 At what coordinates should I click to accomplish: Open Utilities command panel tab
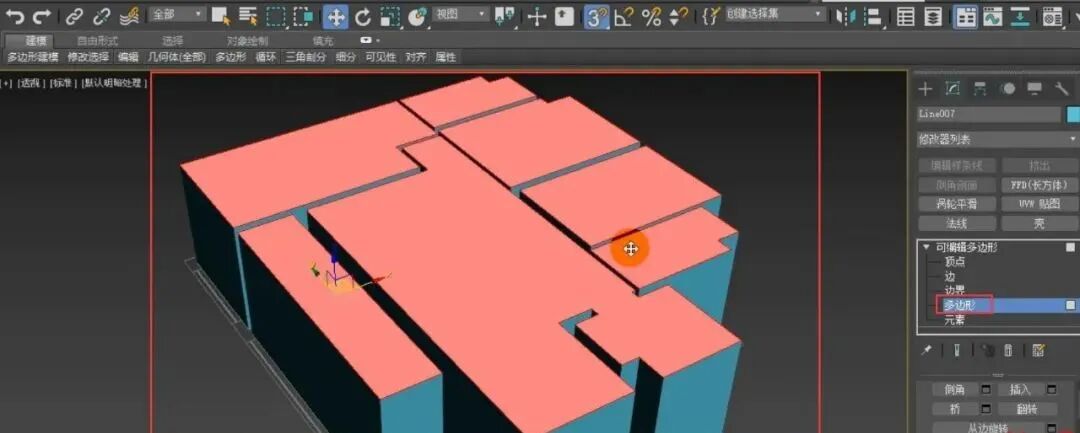coord(1061,89)
